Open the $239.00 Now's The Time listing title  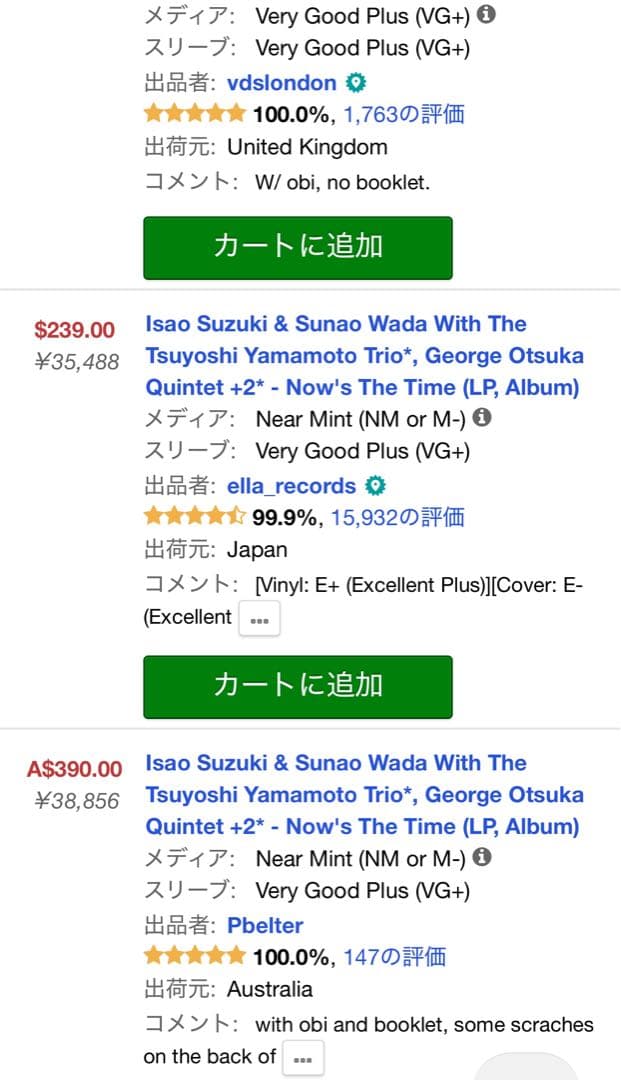[364, 355]
